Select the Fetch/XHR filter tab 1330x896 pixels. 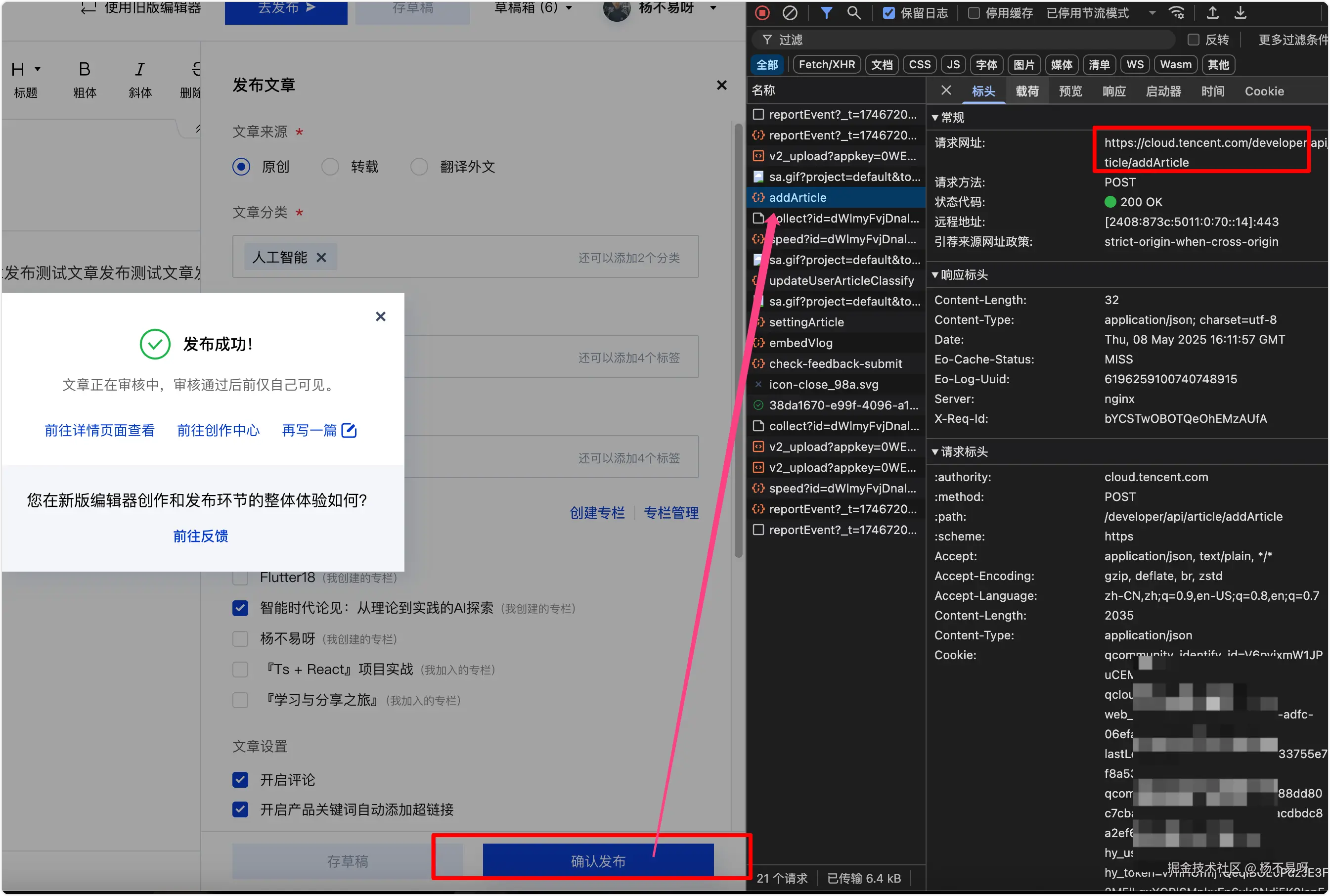827,65
